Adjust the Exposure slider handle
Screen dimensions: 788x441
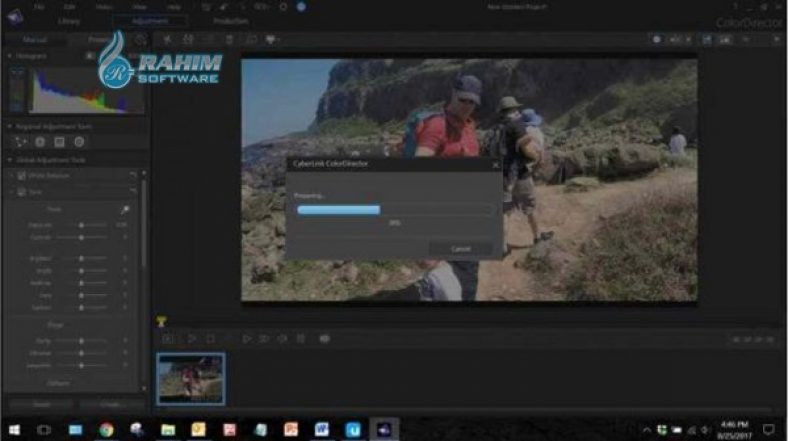(x=81, y=225)
